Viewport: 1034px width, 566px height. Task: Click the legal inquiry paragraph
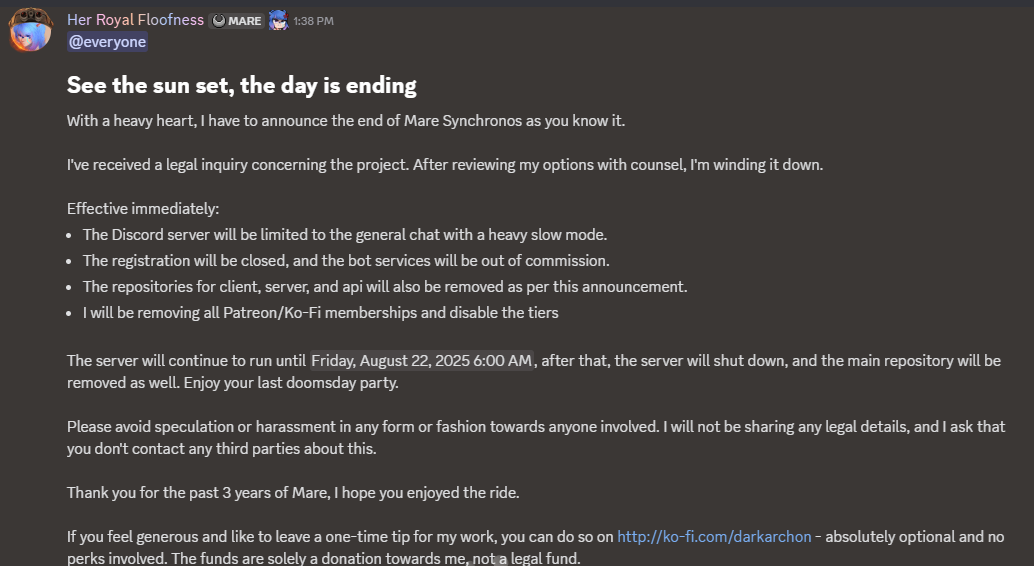click(x=444, y=165)
